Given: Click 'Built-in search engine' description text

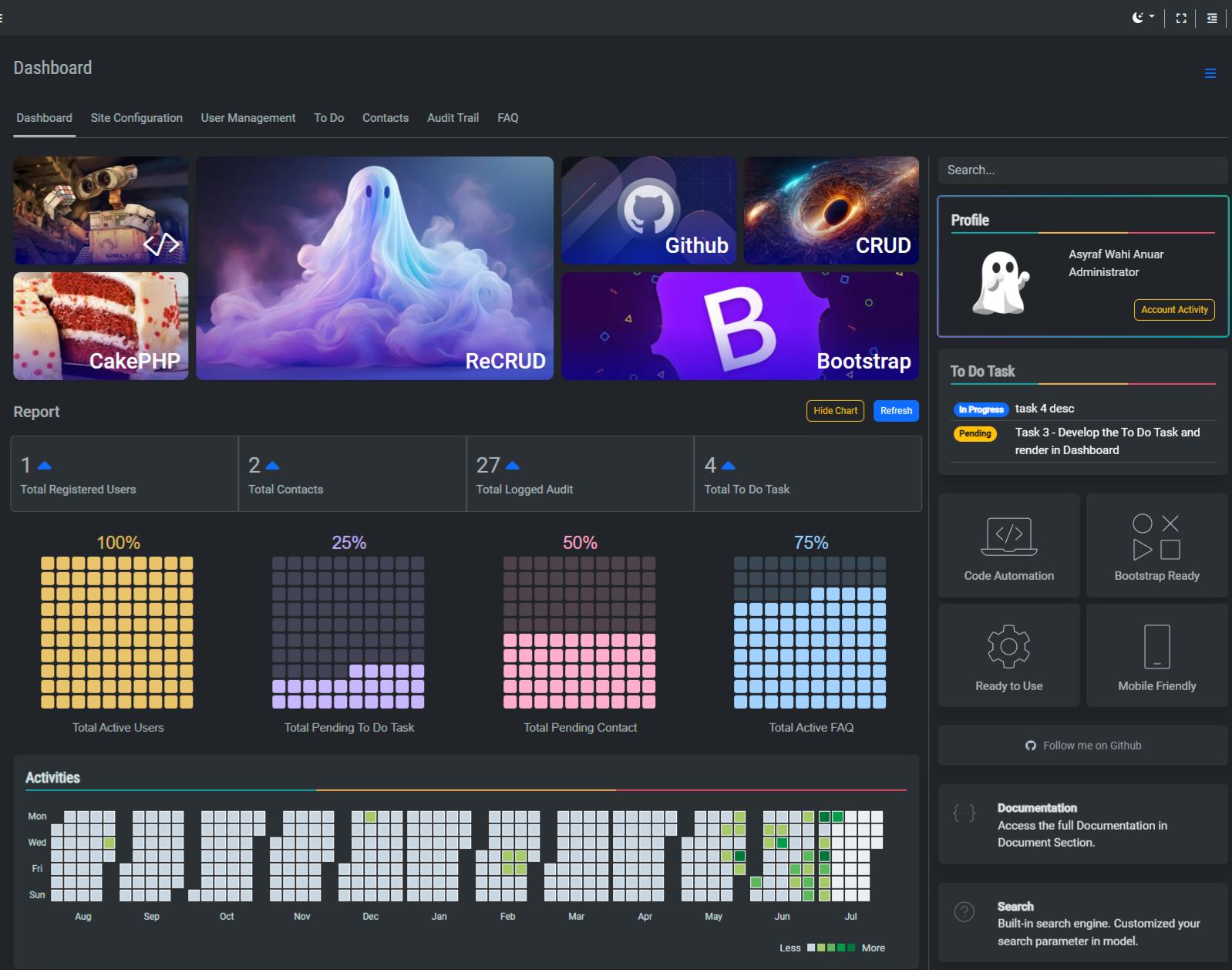Looking at the screenshot, I should point(1099,932).
